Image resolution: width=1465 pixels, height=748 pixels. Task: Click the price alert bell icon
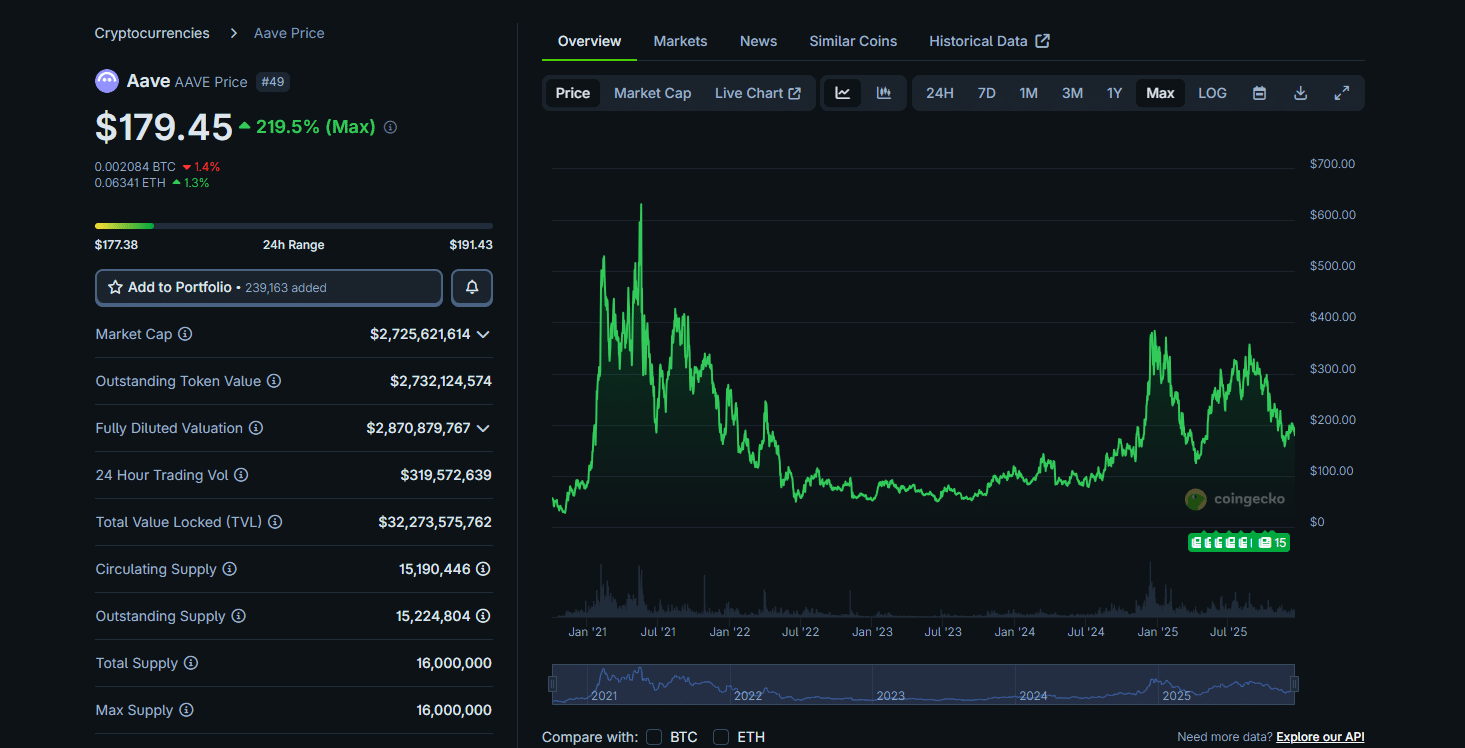coord(471,287)
